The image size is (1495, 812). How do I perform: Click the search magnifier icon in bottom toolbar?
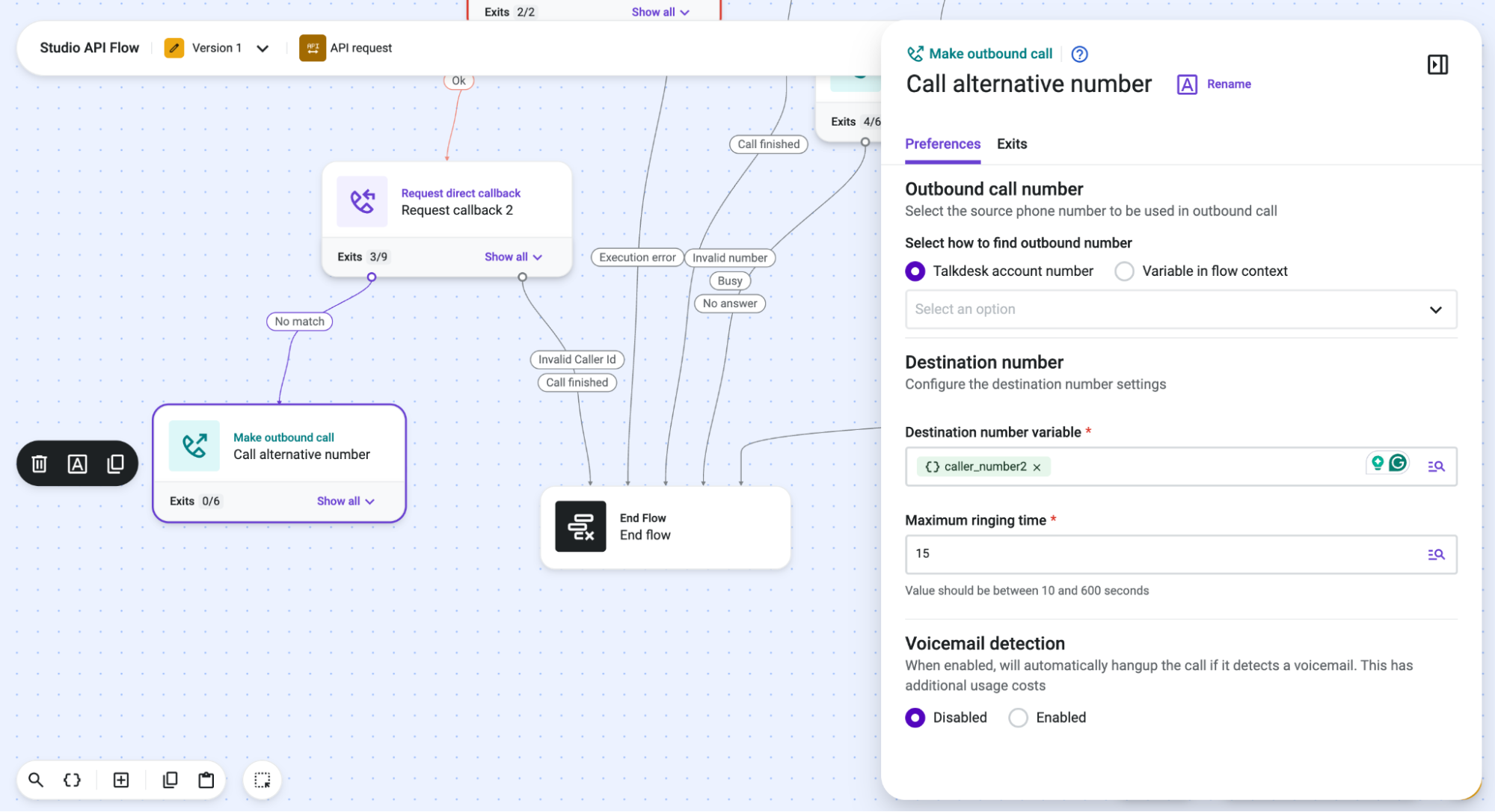click(x=36, y=780)
